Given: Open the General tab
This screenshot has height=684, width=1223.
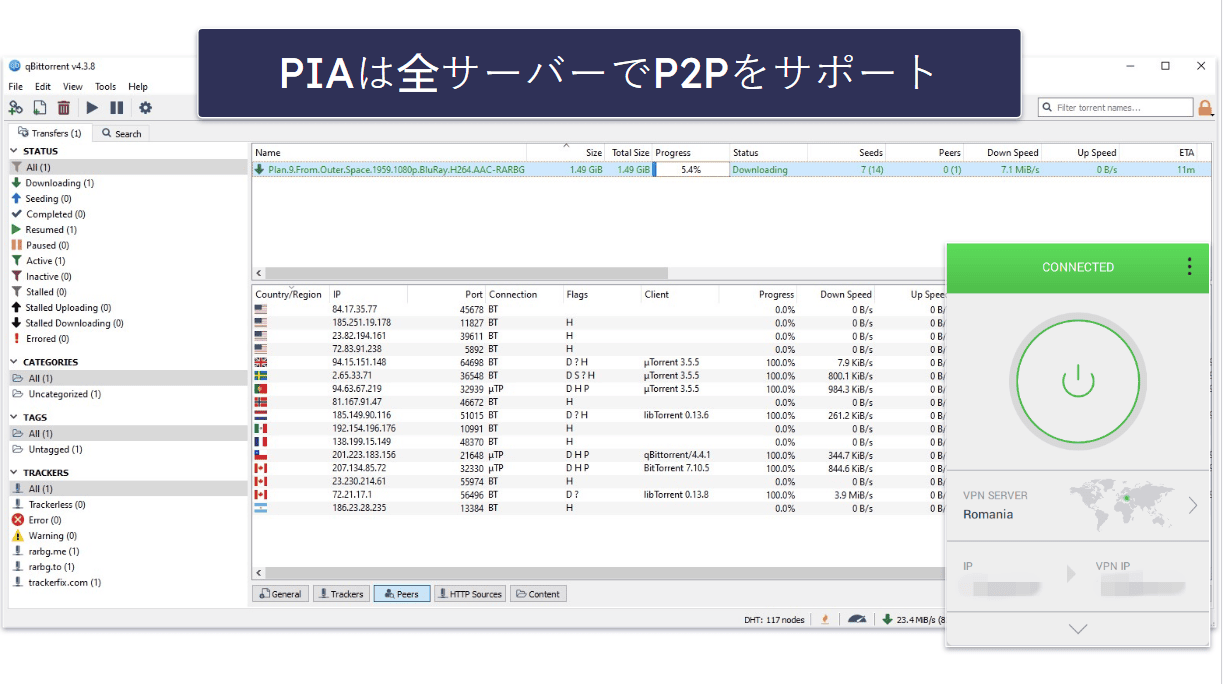Looking at the screenshot, I should click(280, 594).
